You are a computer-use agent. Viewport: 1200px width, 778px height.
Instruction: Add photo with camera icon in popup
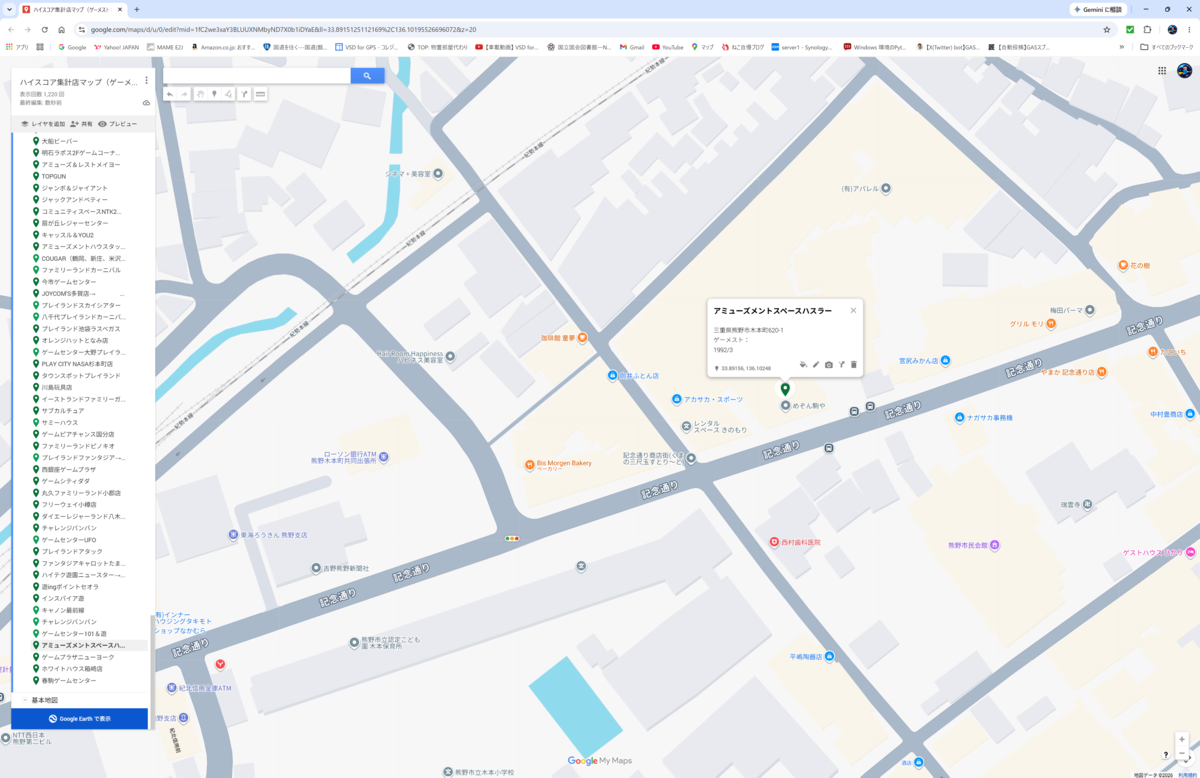(x=829, y=365)
